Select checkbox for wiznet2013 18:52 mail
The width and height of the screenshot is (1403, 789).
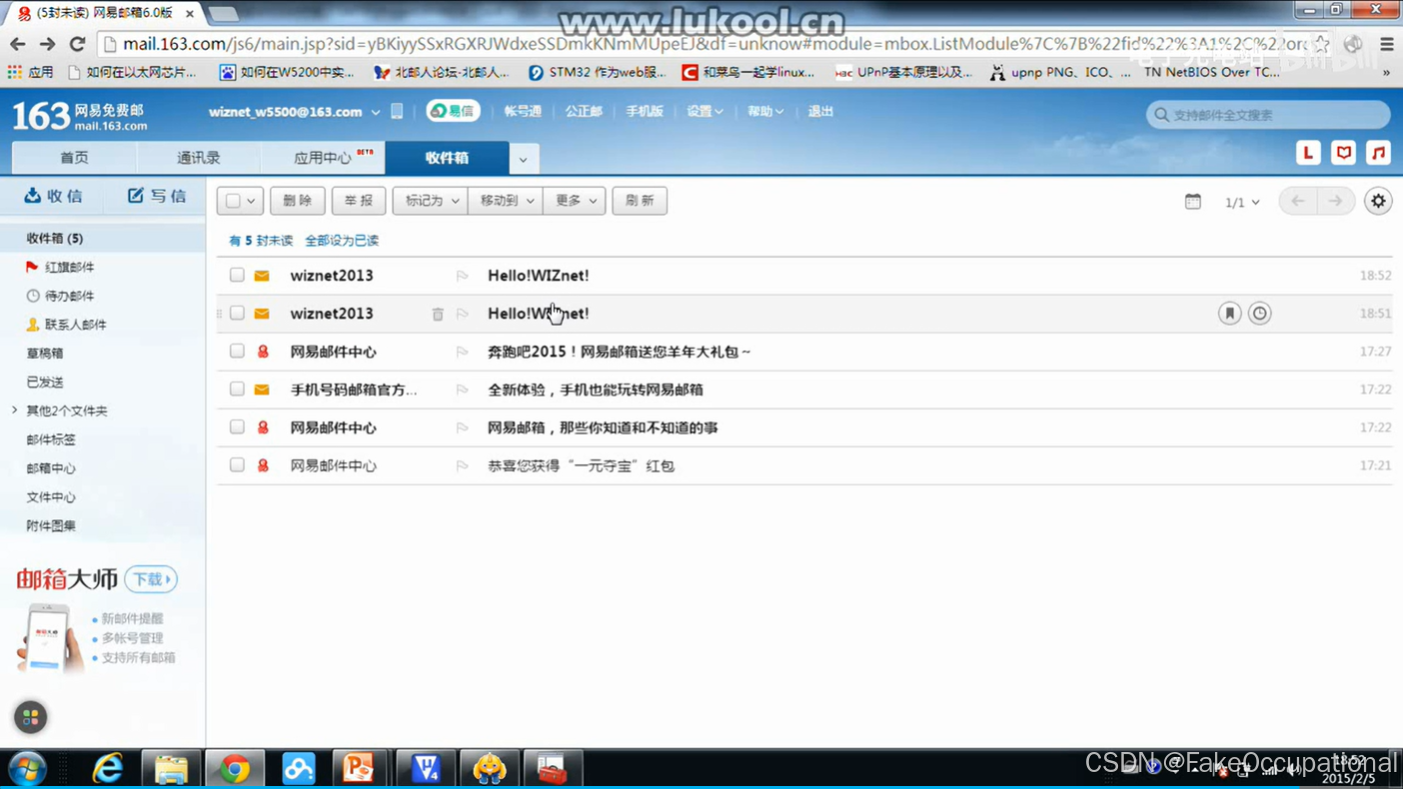[x=237, y=275]
